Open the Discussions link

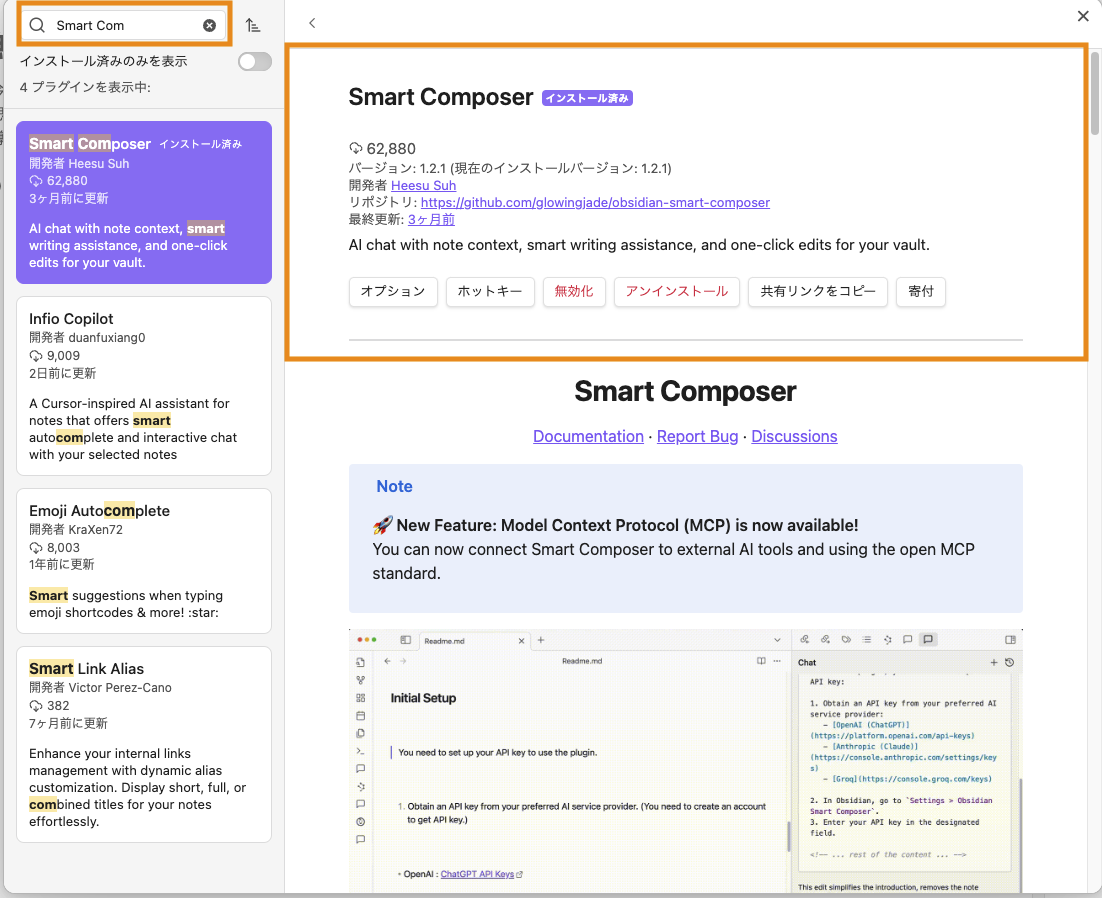pos(794,436)
